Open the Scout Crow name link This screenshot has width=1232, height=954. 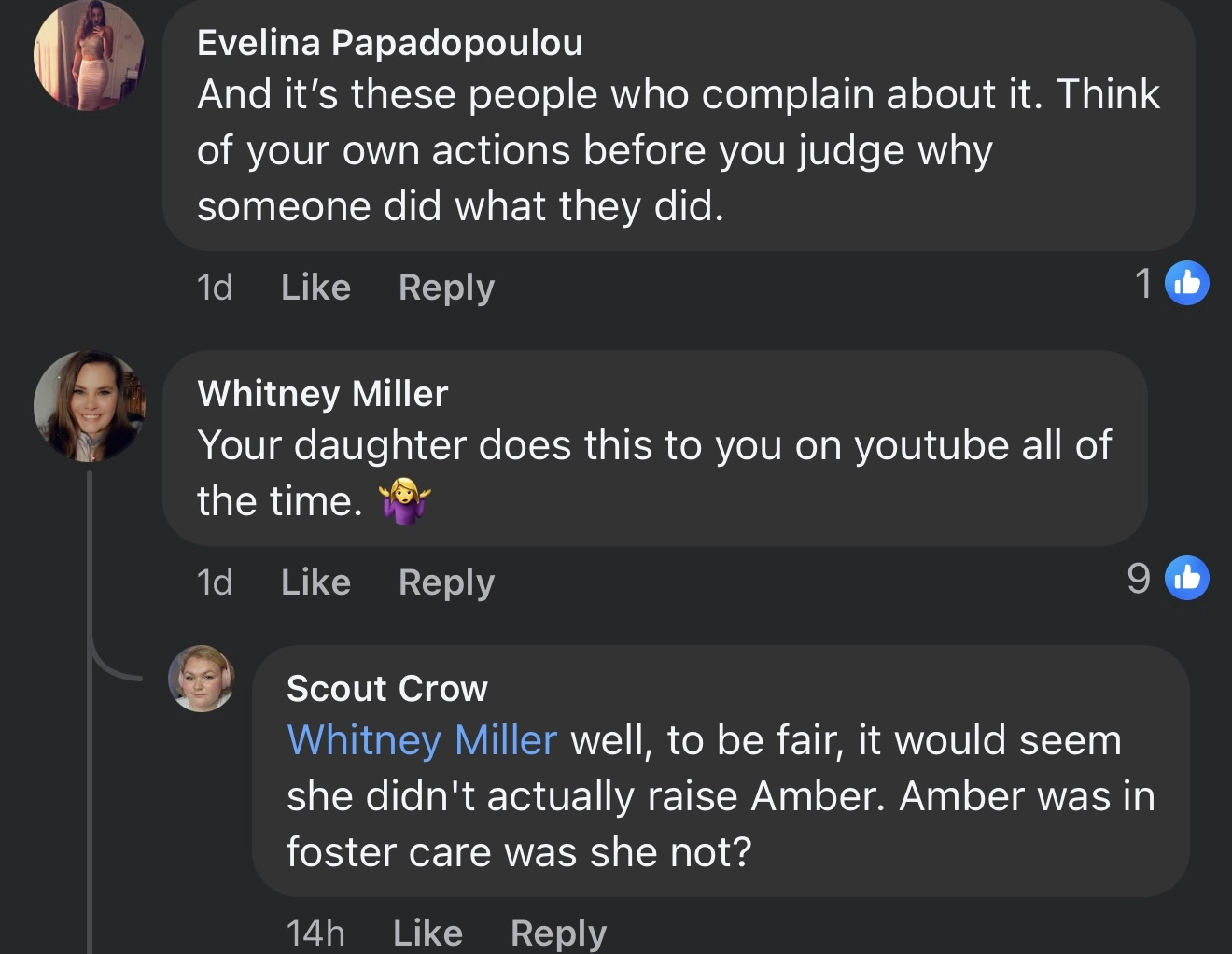[x=386, y=689]
